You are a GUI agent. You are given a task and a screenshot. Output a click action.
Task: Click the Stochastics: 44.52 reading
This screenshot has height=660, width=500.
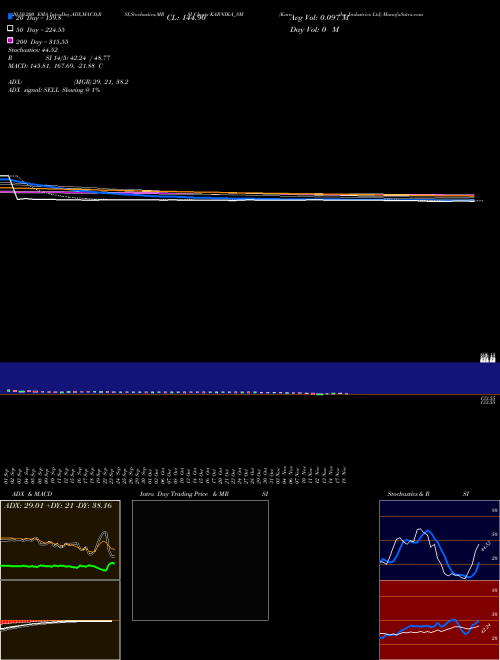(33, 50)
